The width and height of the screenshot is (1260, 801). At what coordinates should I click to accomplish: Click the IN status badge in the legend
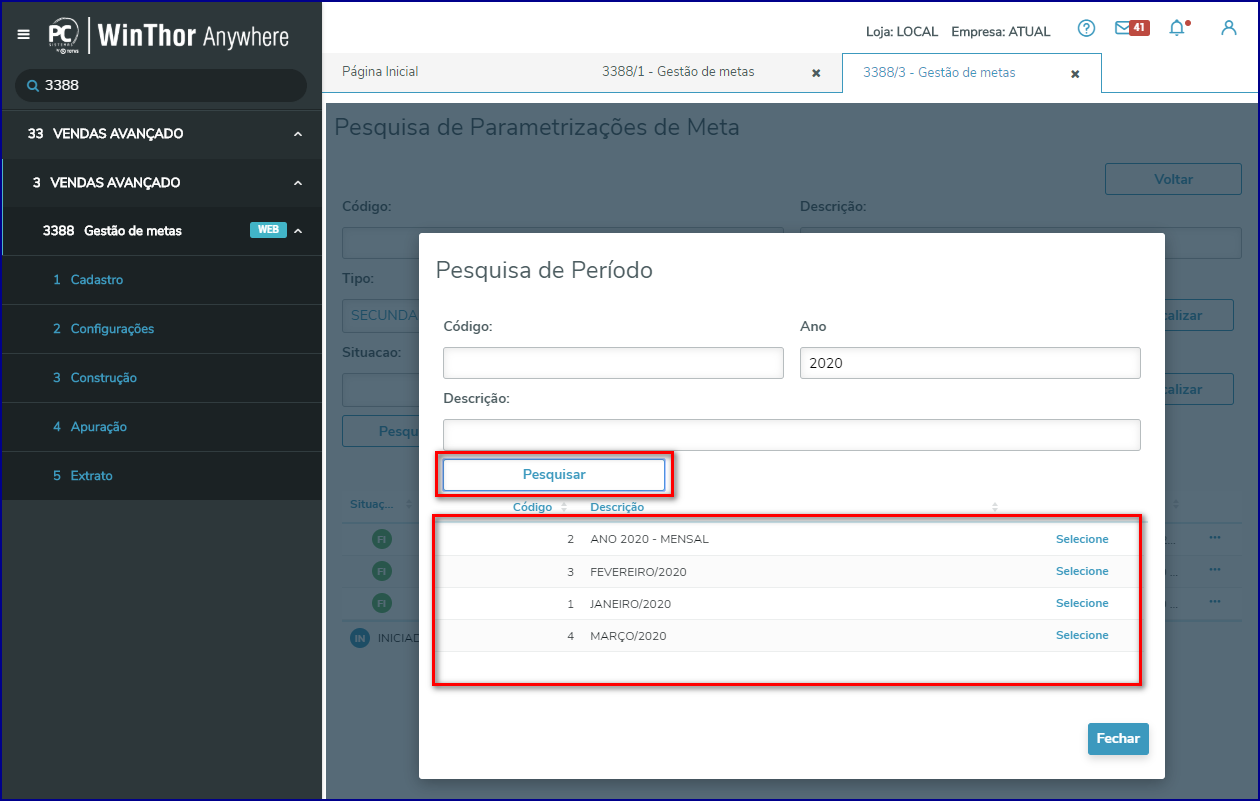click(360, 637)
